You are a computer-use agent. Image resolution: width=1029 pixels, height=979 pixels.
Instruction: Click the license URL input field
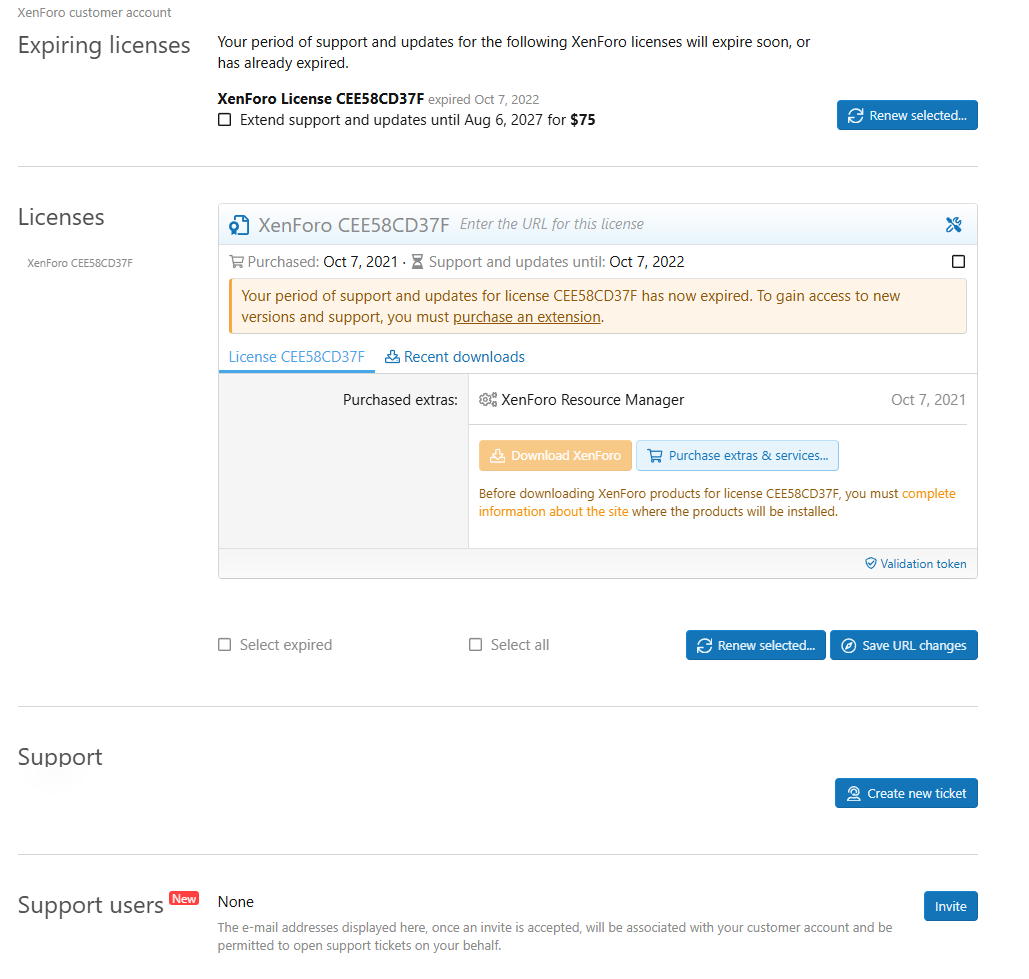click(696, 224)
